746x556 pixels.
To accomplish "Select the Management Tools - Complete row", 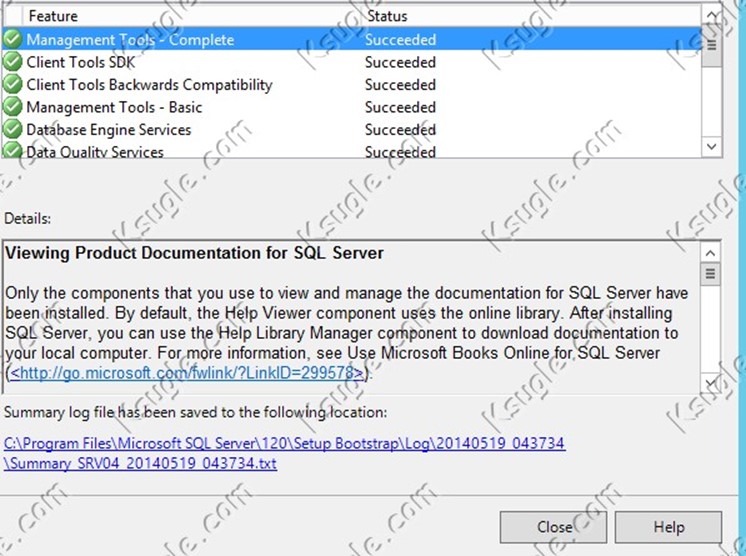I will coord(352,39).
